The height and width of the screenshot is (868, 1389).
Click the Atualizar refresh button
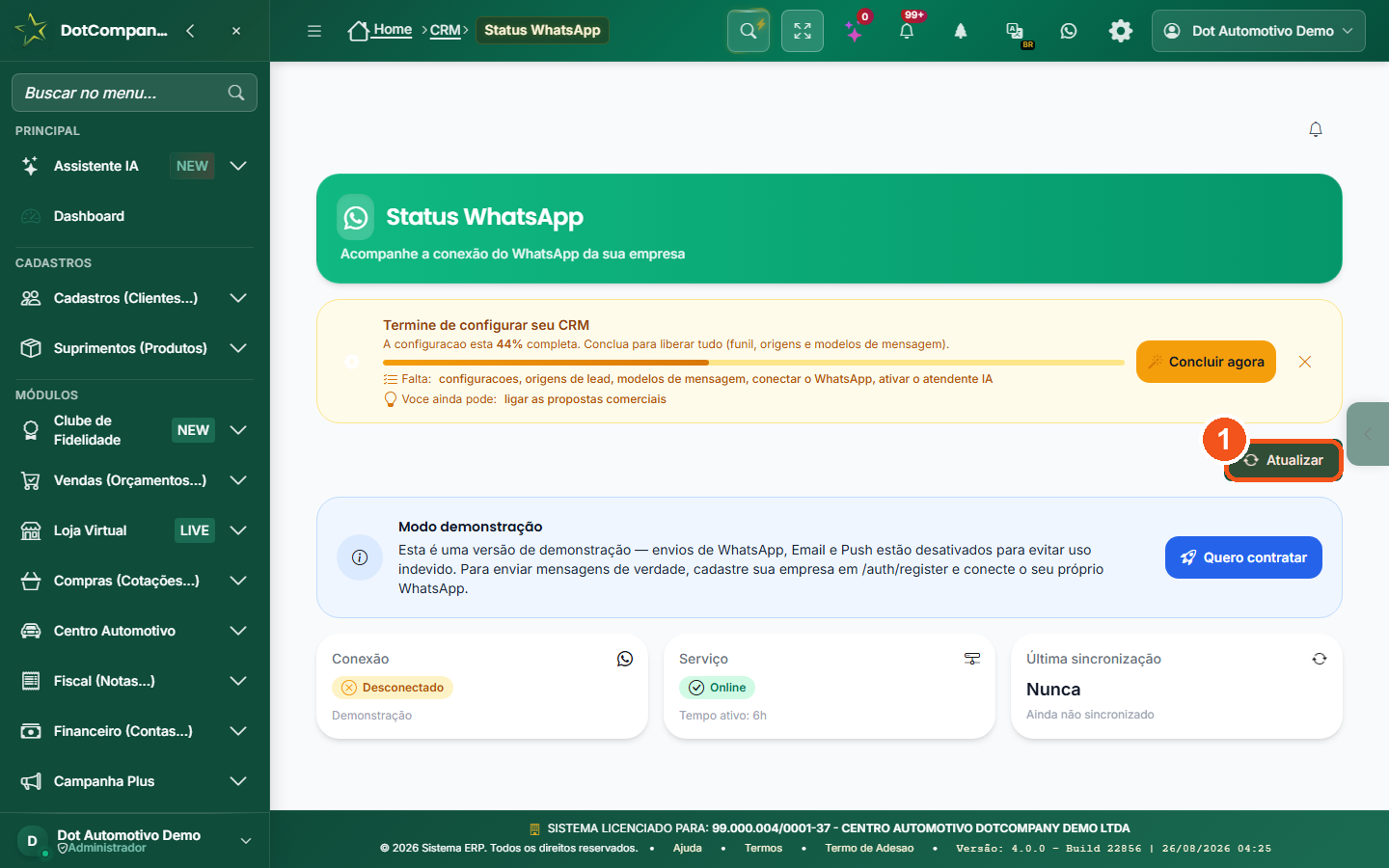pyautogui.click(x=1283, y=460)
